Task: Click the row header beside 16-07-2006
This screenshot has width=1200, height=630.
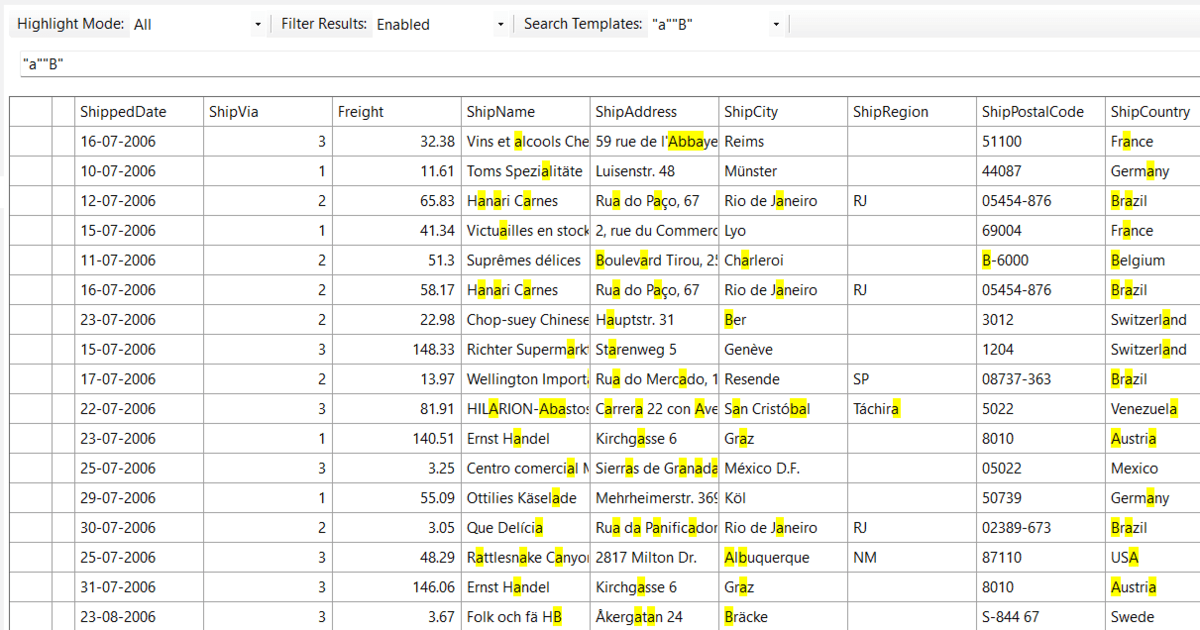Action: [30, 141]
